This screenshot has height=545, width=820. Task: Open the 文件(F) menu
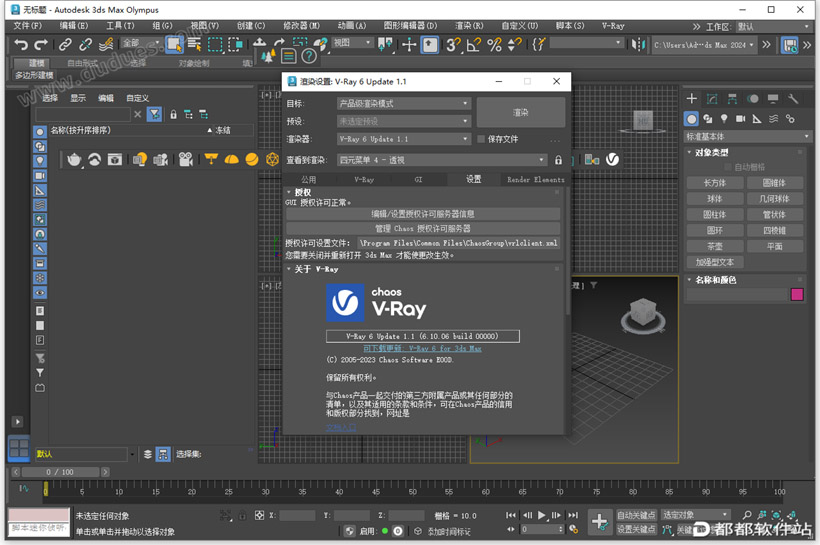(x=28, y=26)
